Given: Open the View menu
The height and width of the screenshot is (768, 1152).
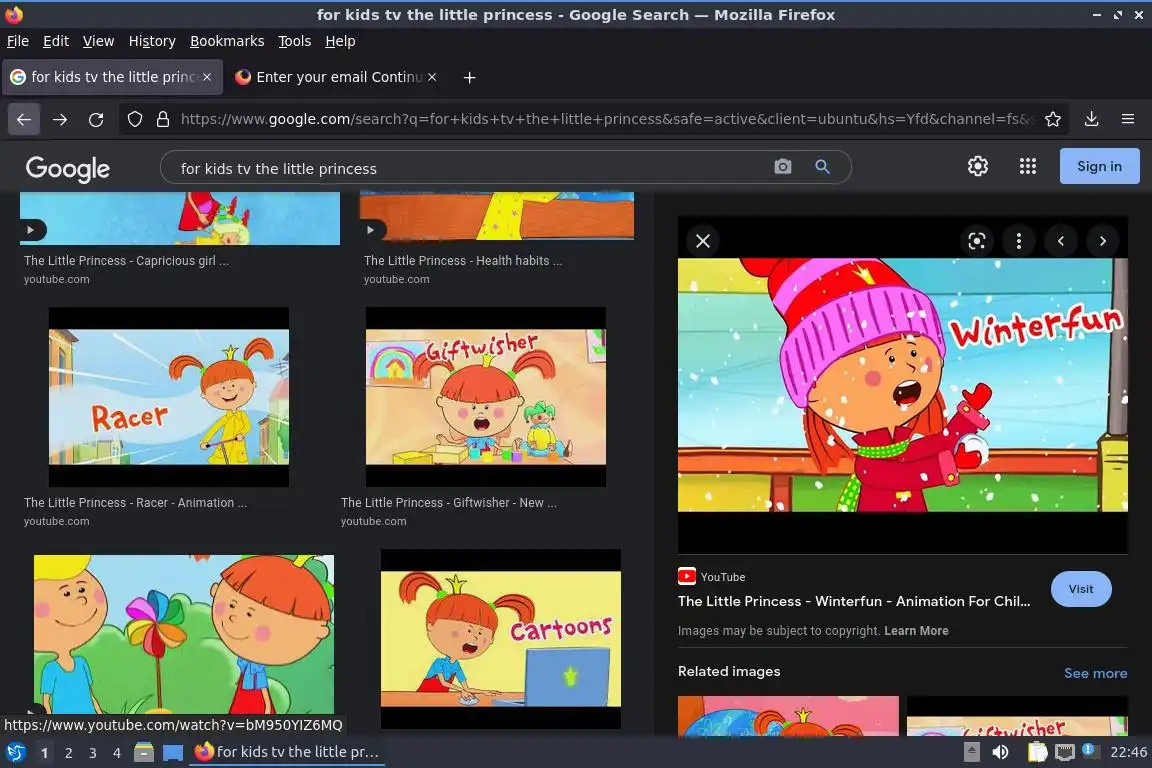Looking at the screenshot, I should pyautogui.click(x=98, y=41).
